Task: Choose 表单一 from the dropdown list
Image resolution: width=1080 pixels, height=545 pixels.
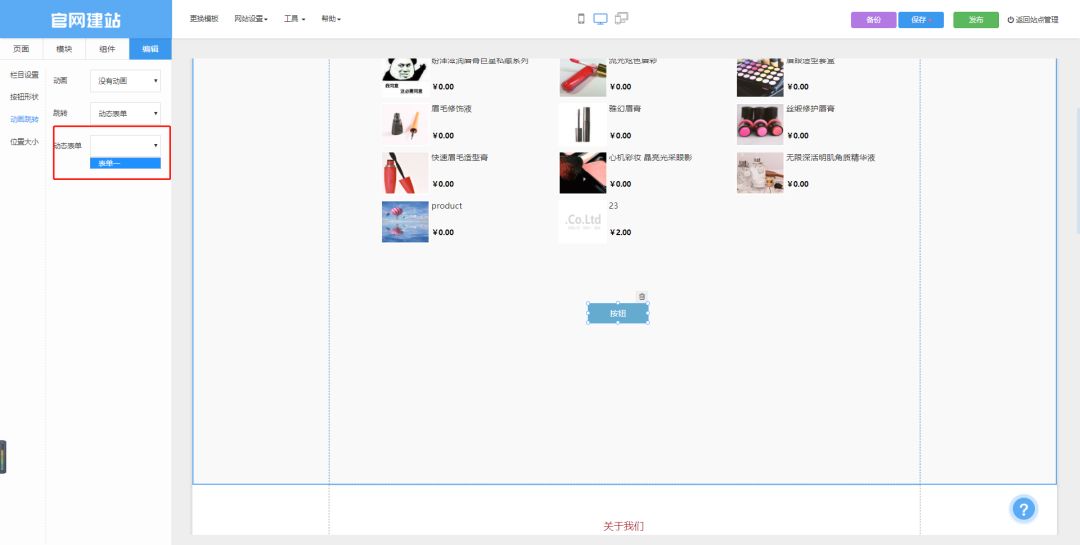Action: (x=124, y=163)
